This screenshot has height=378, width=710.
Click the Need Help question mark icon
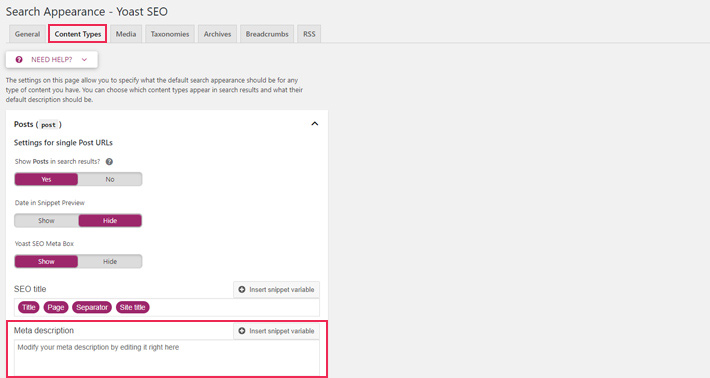click(x=19, y=60)
